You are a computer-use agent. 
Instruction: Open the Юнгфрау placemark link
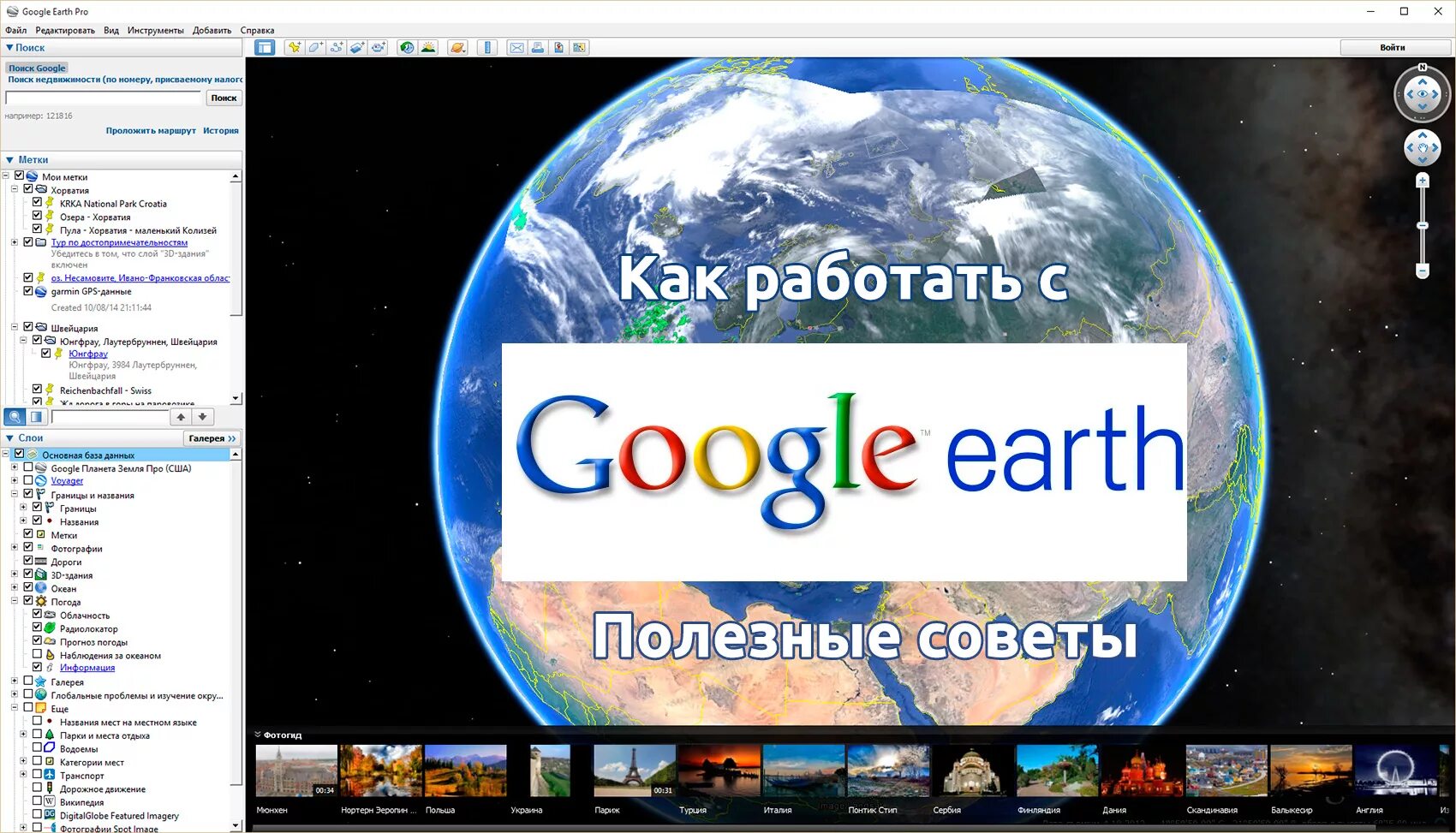(88, 354)
